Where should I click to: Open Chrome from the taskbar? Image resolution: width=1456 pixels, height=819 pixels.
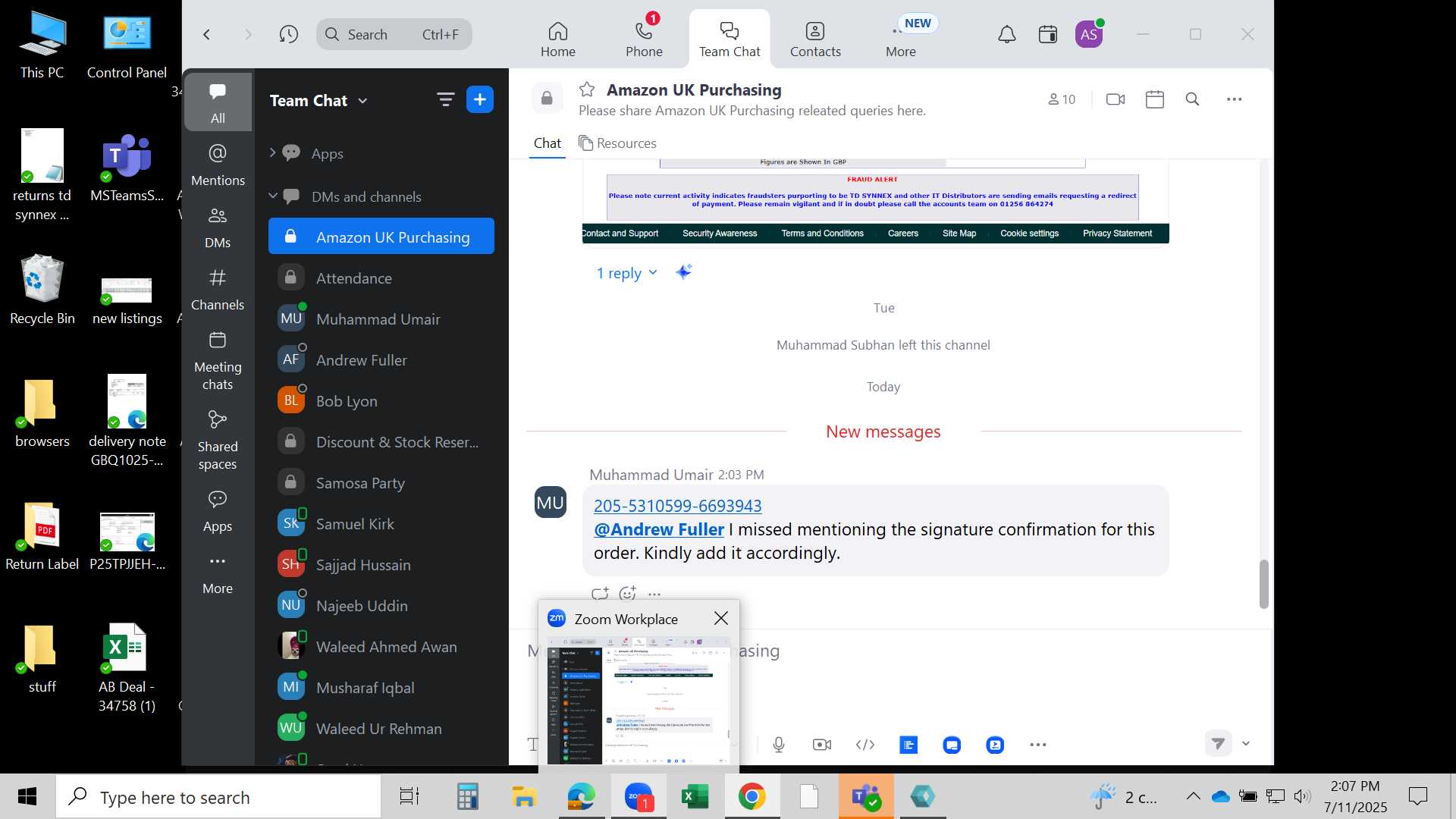[x=752, y=796]
